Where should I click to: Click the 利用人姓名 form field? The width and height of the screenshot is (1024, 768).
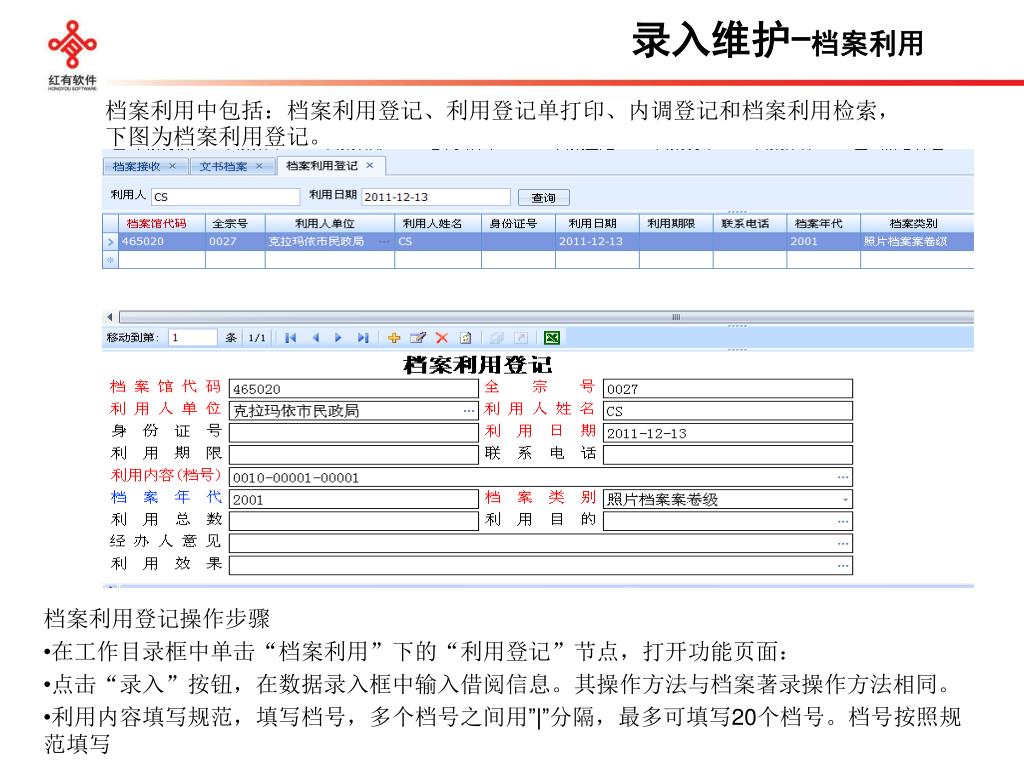pyautogui.click(x=728, y=411)
